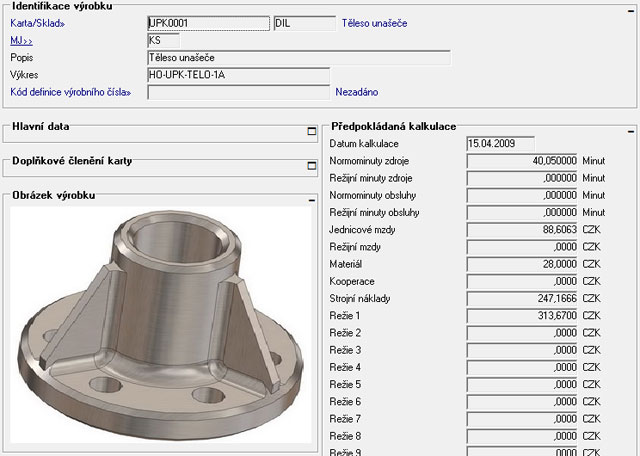Click the Režie 1 label

[x=344, y=316]
